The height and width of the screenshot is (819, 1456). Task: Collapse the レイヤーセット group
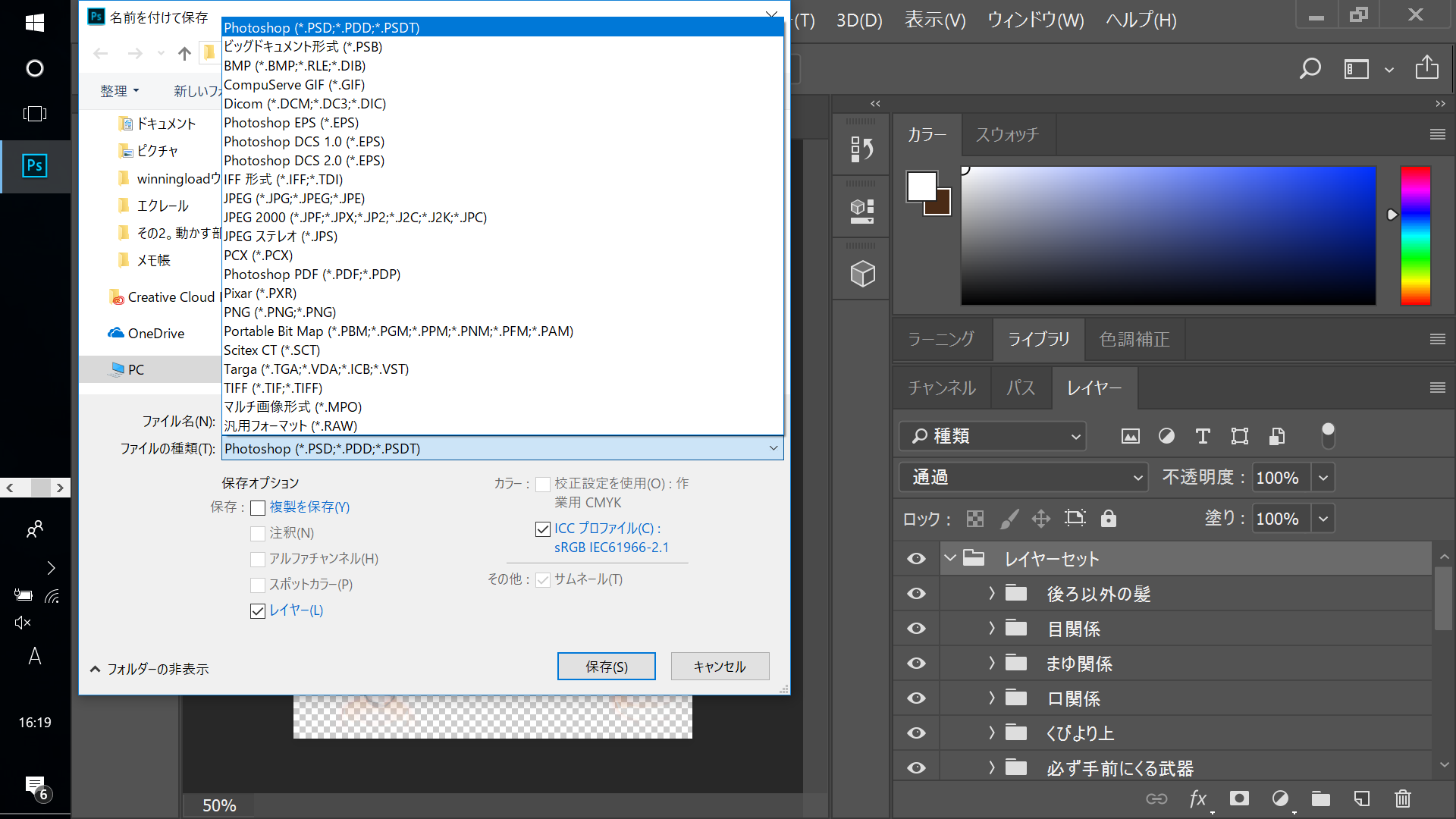[950, 559]
